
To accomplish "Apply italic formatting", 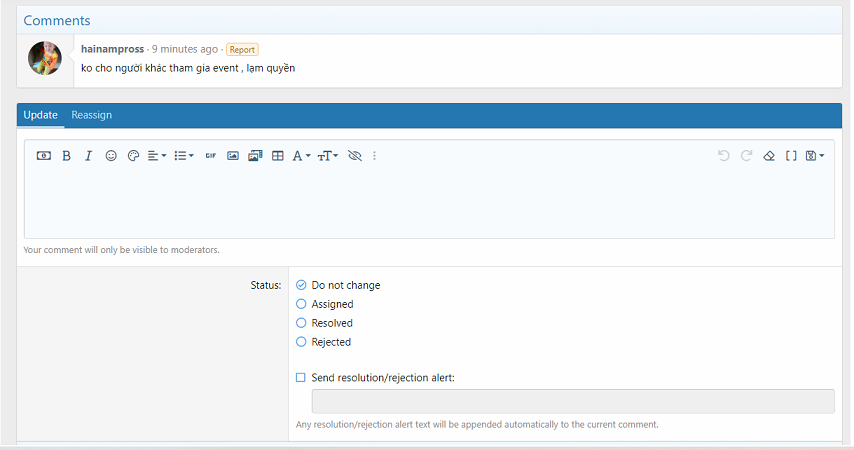I will [88, 156].
